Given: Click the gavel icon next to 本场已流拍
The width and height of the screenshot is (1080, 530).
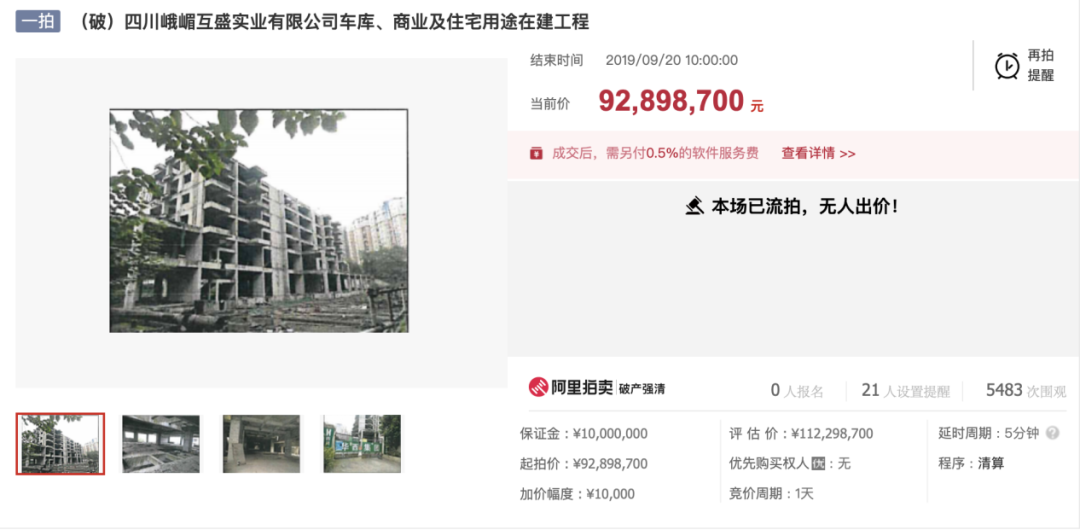Looking at the screenshot, I should point(694,206).
